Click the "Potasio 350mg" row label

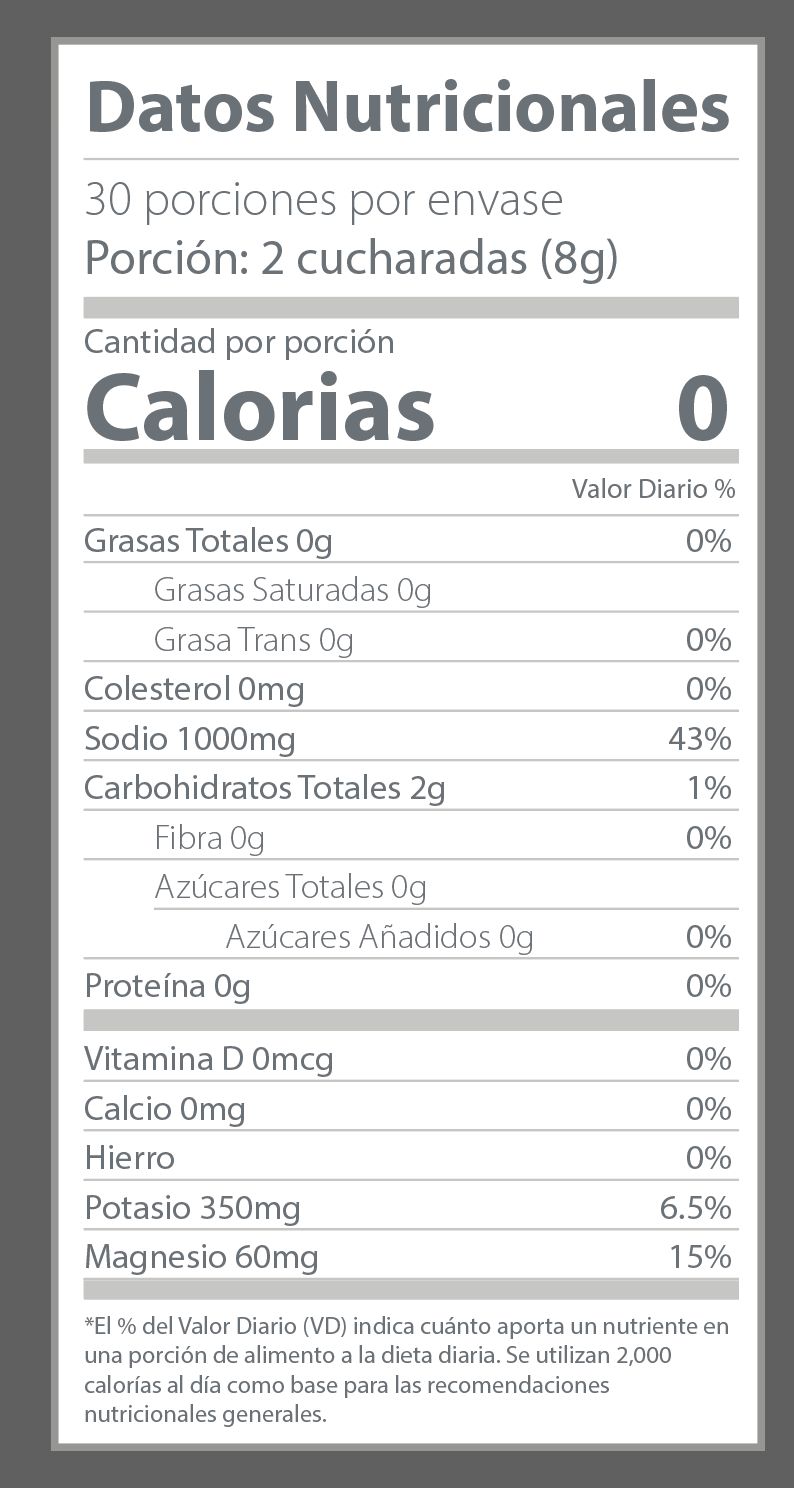click(x=192, y=1208)
